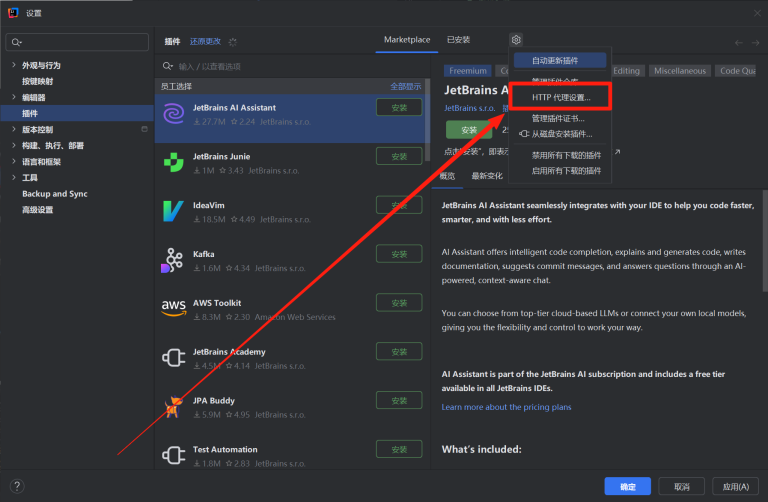Open help via the question mark icon
Image resolution: width=768 pixels, height=502 pixels.
click(16, 486)
